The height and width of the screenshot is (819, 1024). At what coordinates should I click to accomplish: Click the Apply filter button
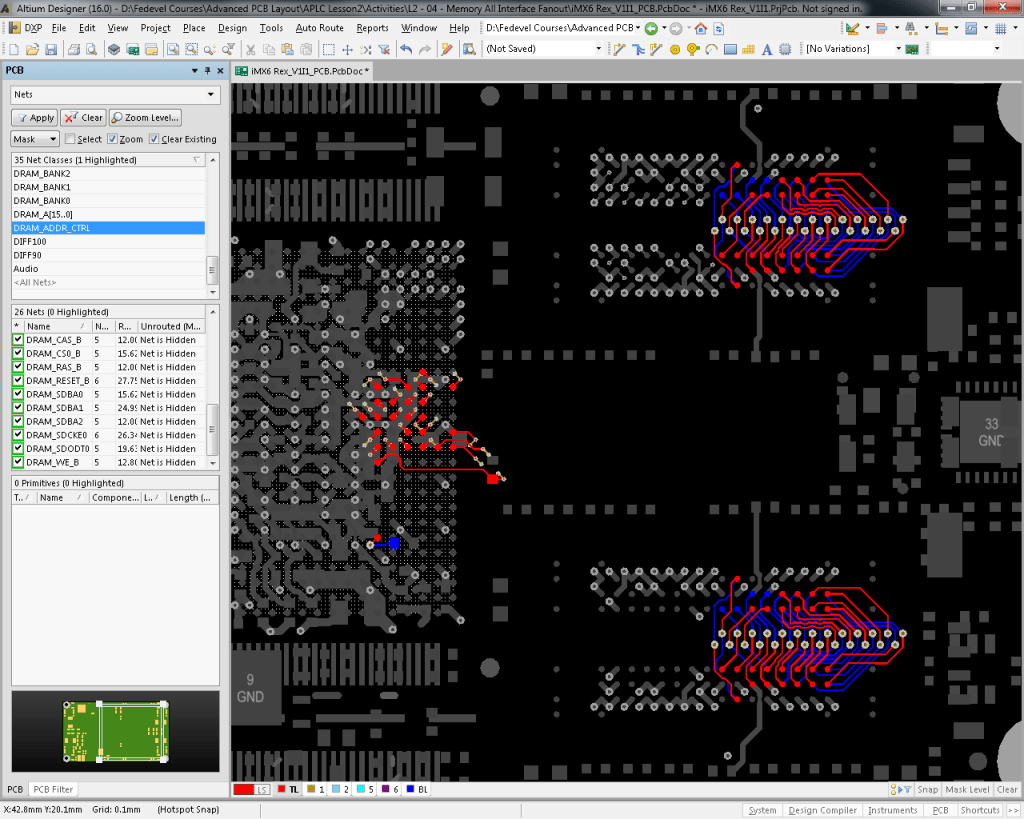pyautogui.click(x=34, y=117)
